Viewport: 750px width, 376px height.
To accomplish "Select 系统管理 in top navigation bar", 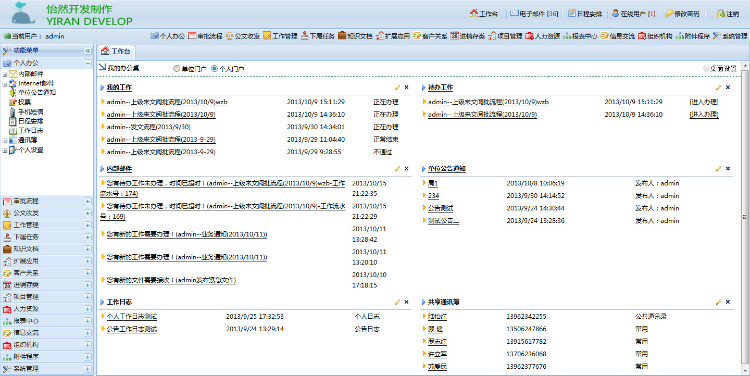I will click(730, 36).
